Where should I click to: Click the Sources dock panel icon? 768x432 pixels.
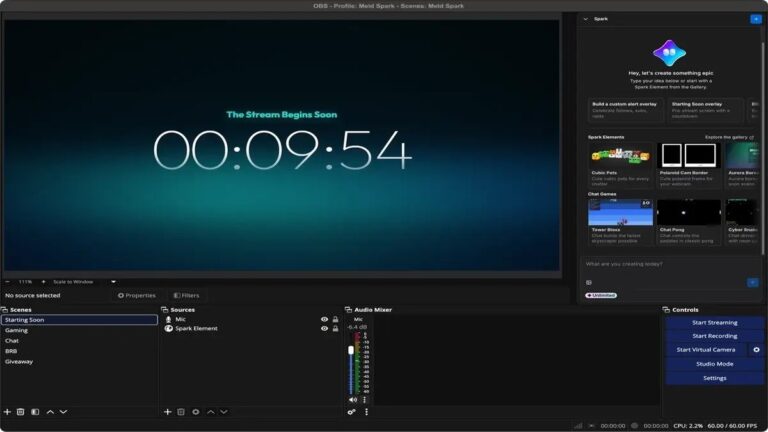165,310
